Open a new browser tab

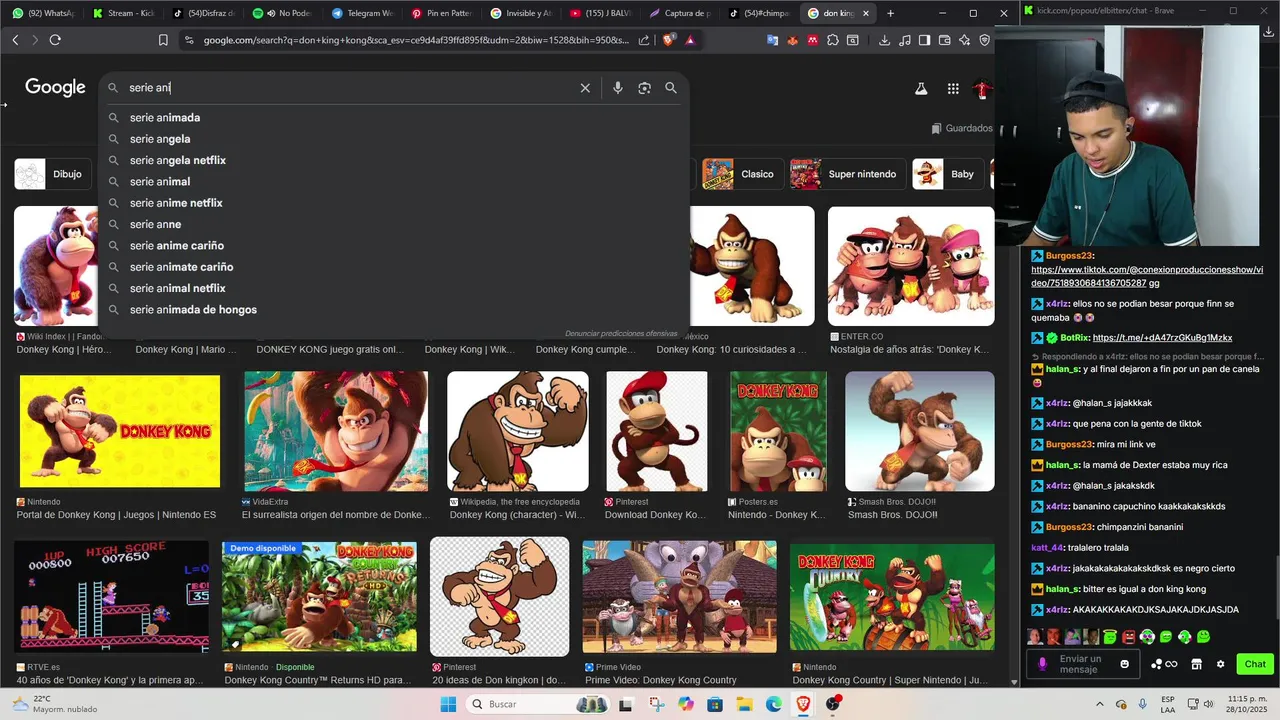890,13
